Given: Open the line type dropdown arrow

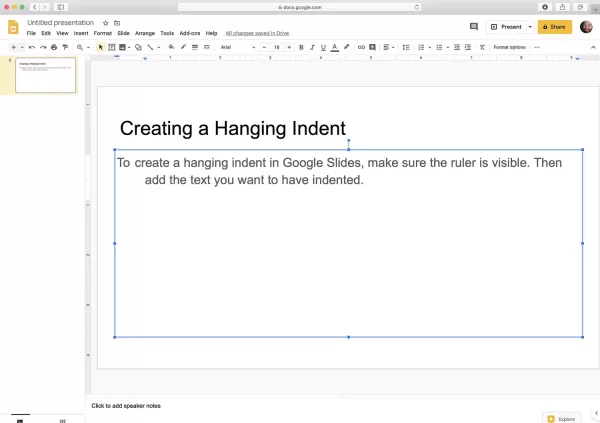Looking at the screenshot, I should [158, 47].
